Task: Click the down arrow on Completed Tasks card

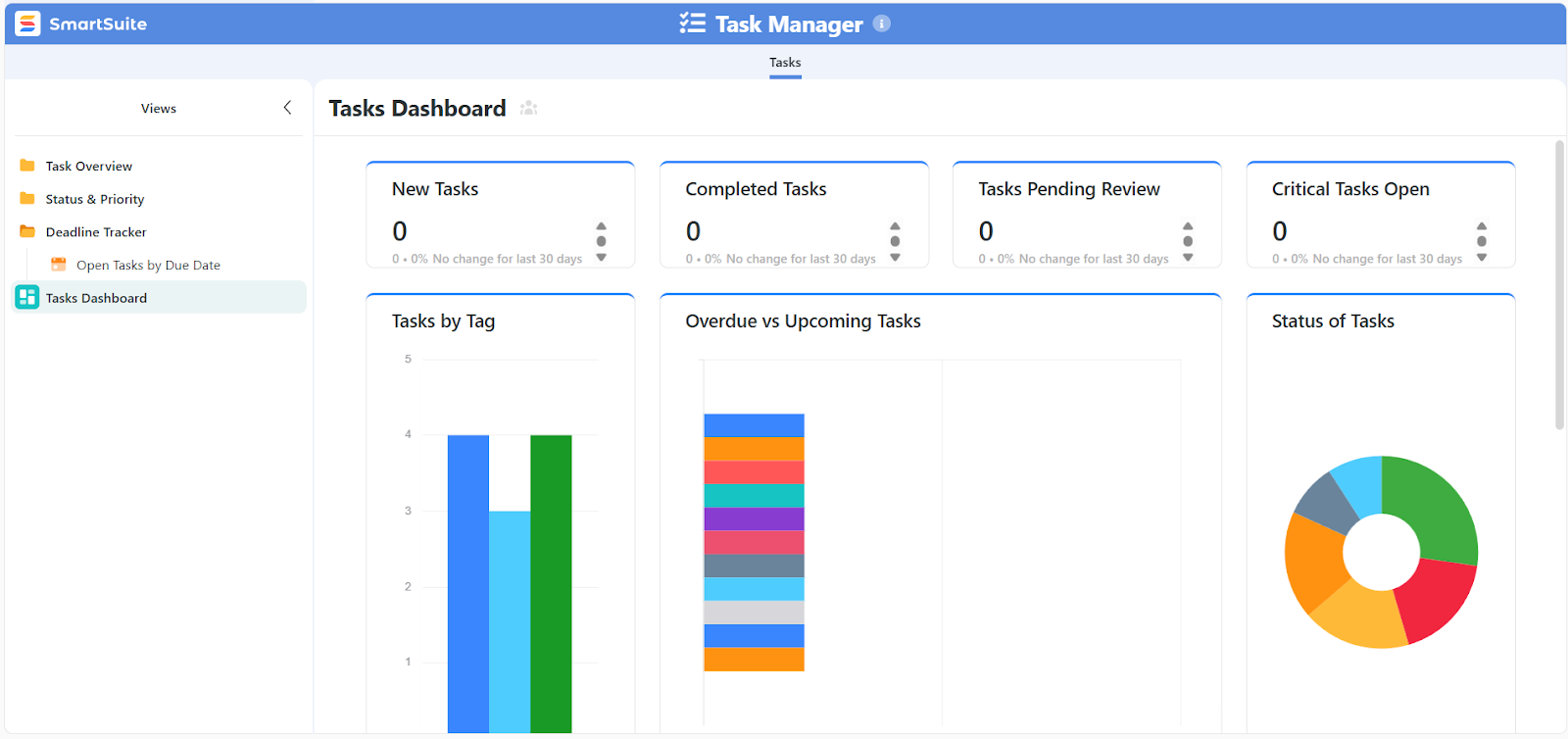Action: coord(895,258)
